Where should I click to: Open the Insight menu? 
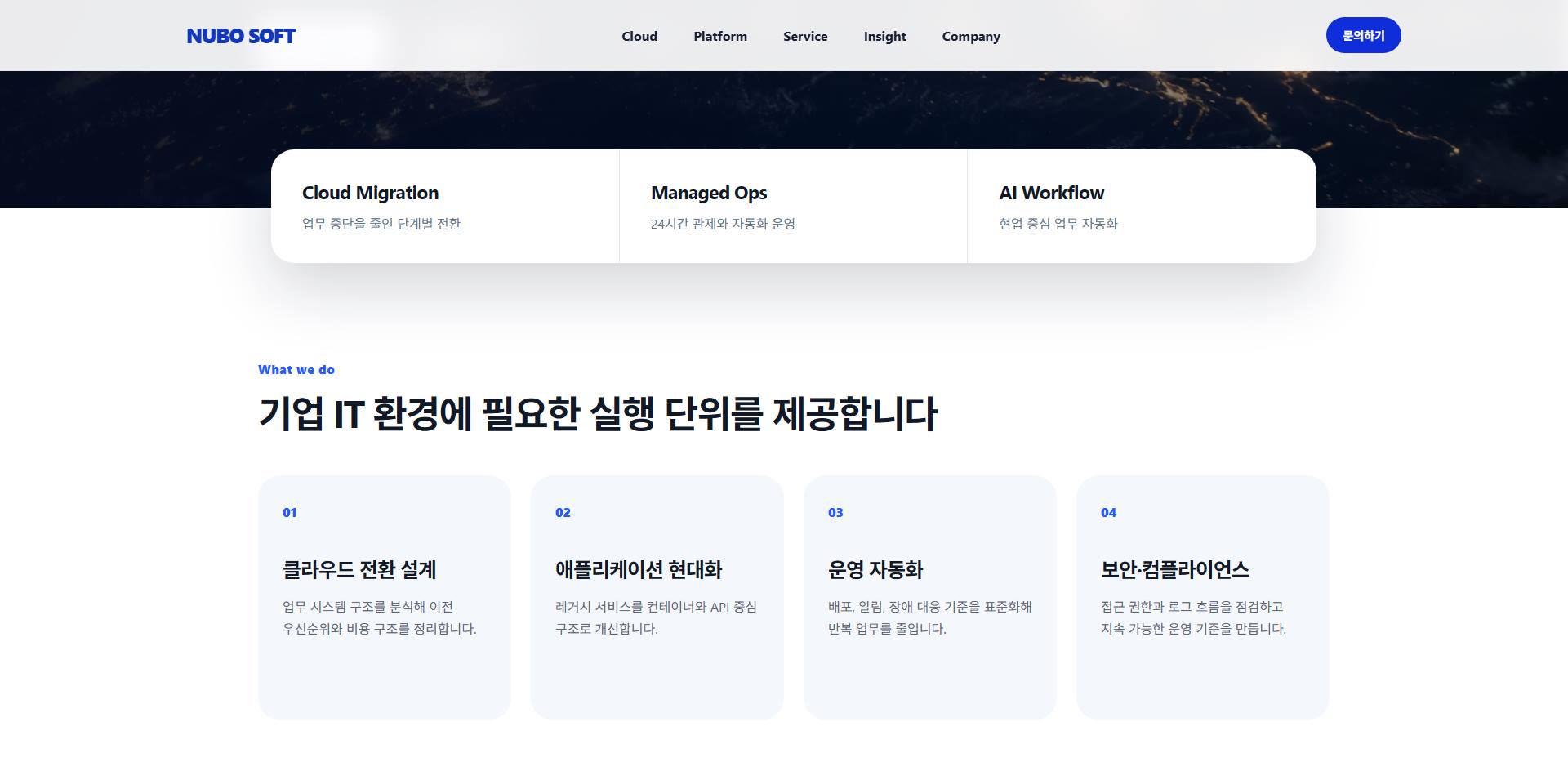pos(885,36)
